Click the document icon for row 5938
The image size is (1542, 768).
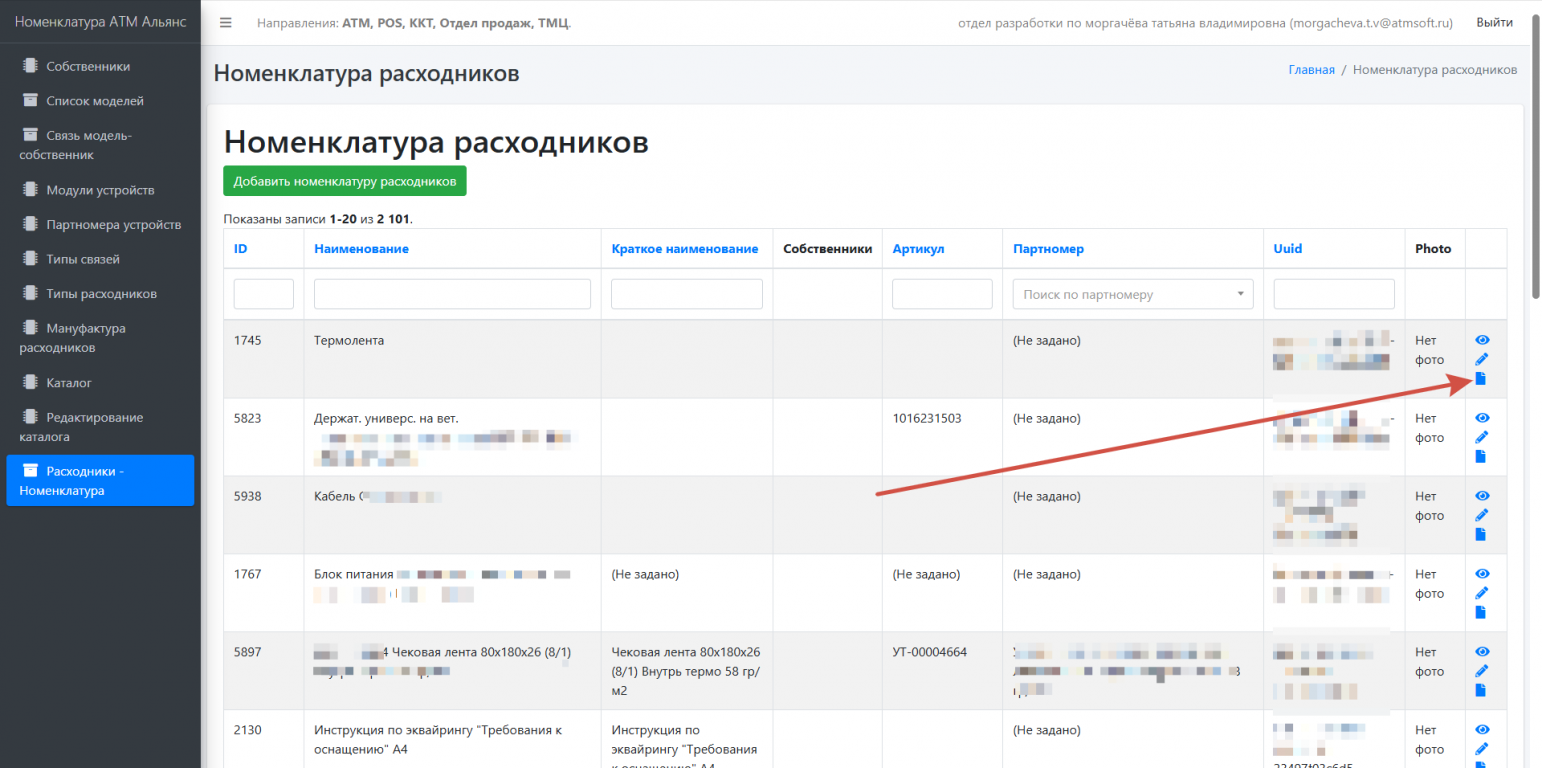[x=1481, y=534]
